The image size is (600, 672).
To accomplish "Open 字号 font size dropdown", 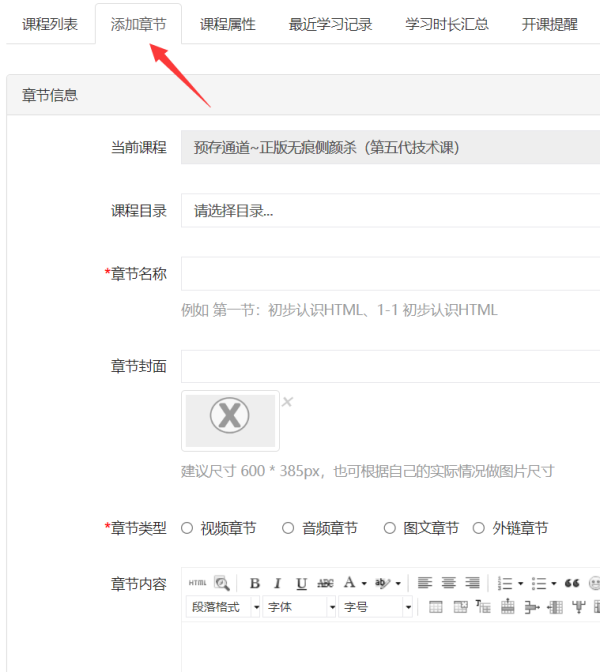I will coord(375,607).
